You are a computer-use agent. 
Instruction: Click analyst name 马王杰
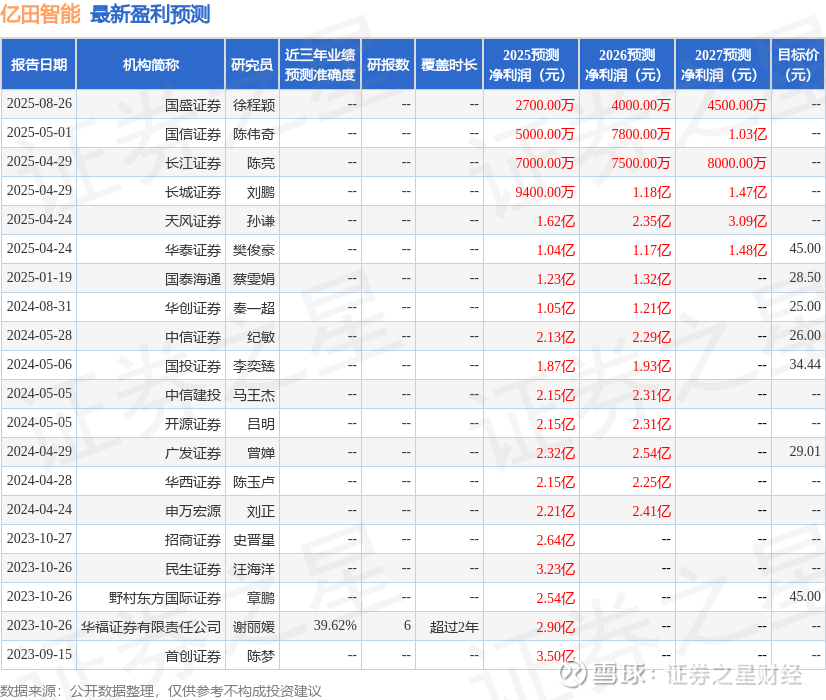(254, 395)
